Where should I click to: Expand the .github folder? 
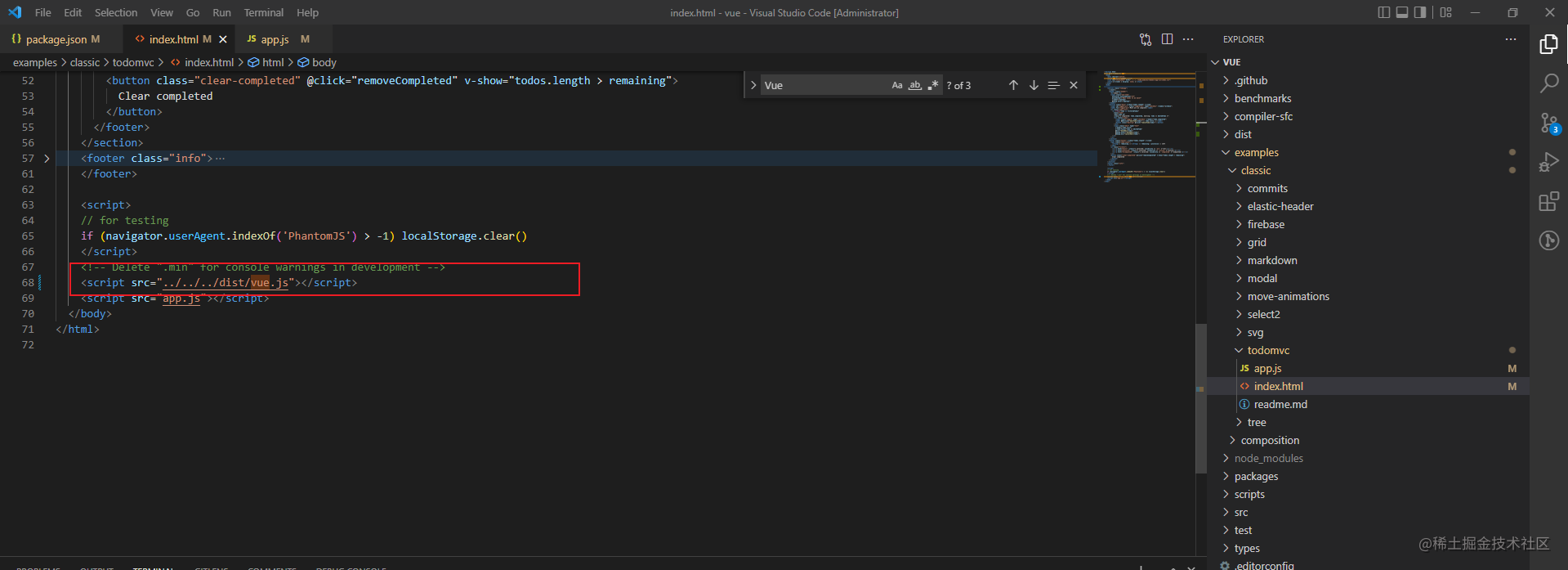click(1368, 80)
